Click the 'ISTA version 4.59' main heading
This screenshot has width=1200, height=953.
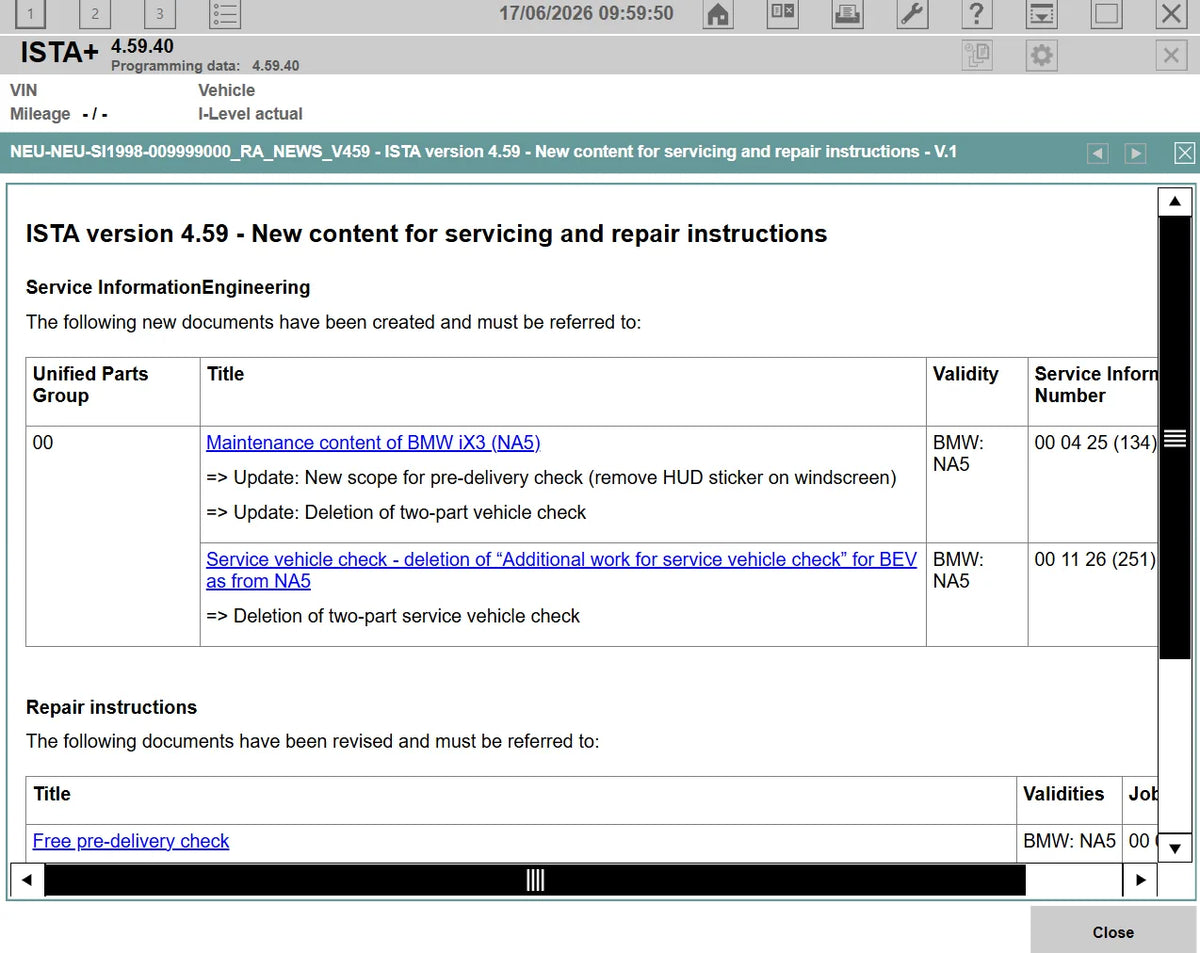coord(426,234)
